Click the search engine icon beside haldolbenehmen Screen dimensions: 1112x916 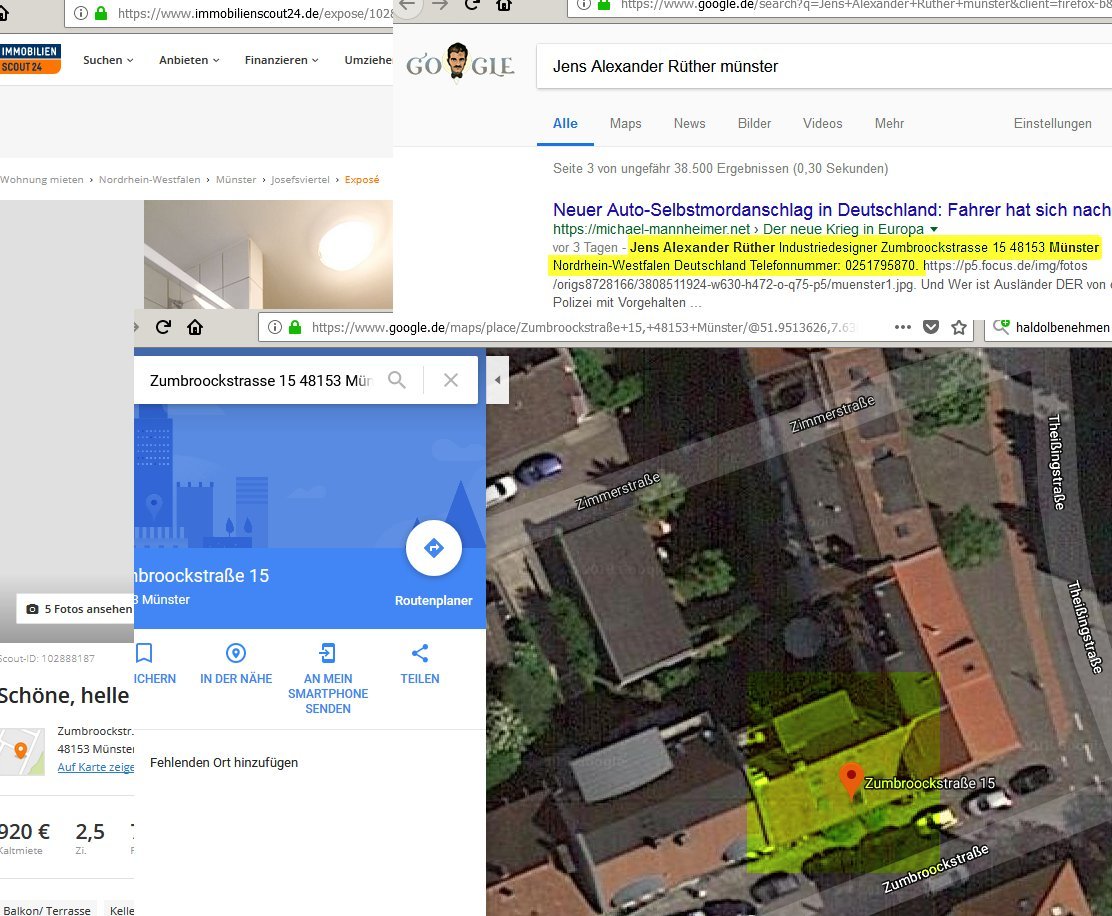click(1001, 327)
